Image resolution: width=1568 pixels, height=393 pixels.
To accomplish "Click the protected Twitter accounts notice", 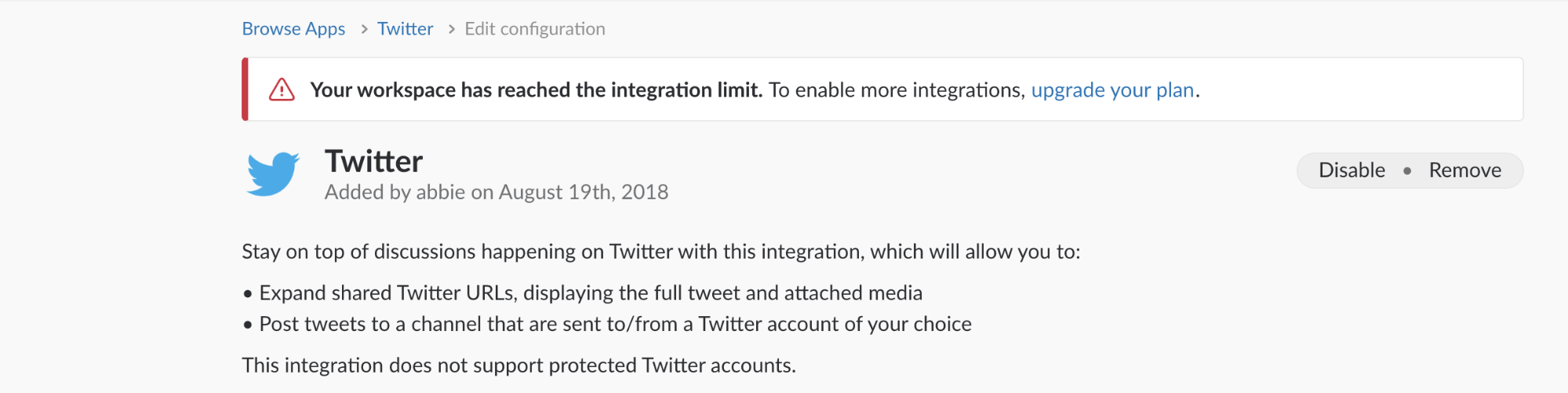I will [x=518, y=366].
